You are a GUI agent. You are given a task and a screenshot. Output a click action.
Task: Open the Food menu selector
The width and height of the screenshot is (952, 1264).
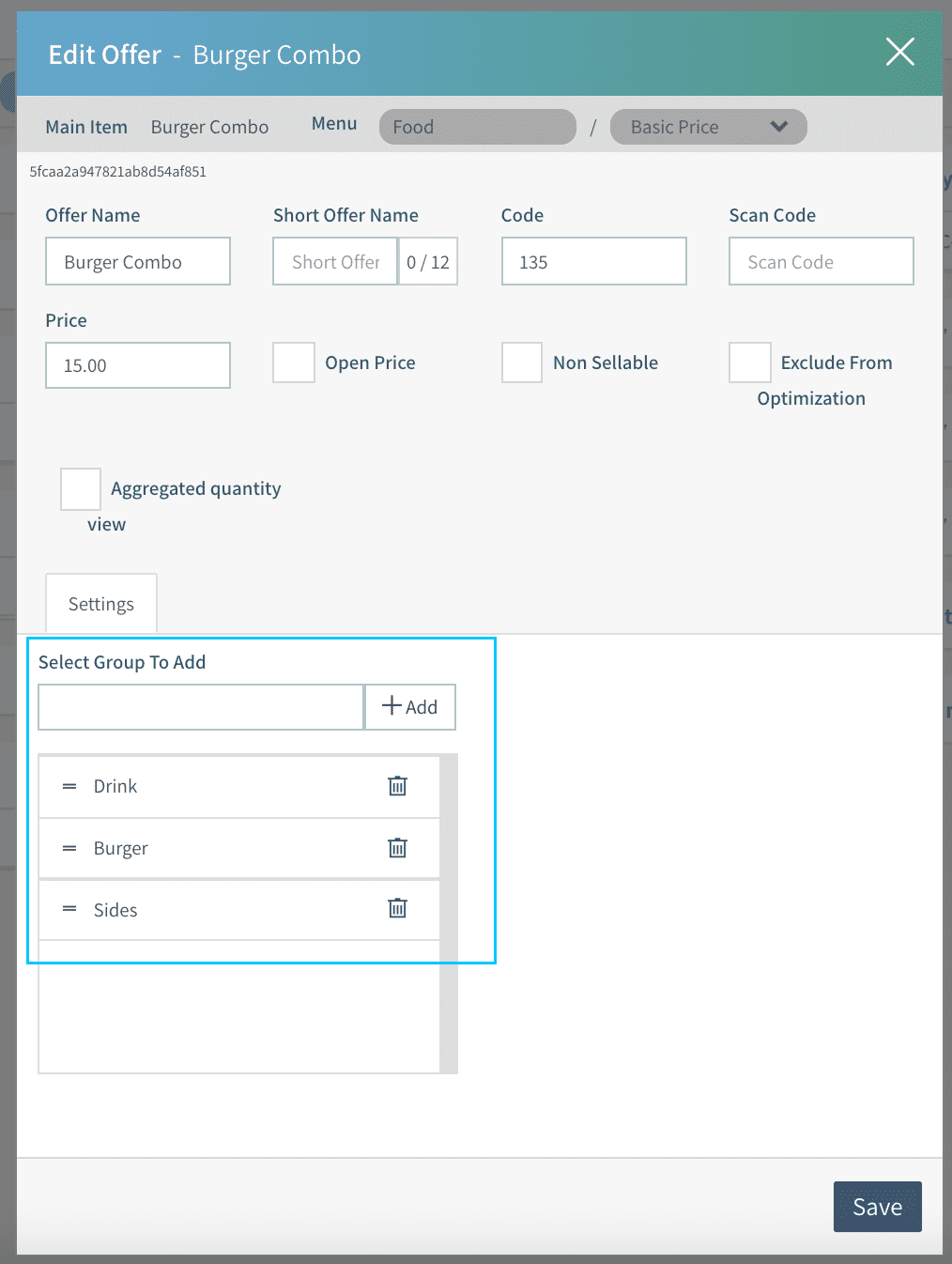click(477, 127)
